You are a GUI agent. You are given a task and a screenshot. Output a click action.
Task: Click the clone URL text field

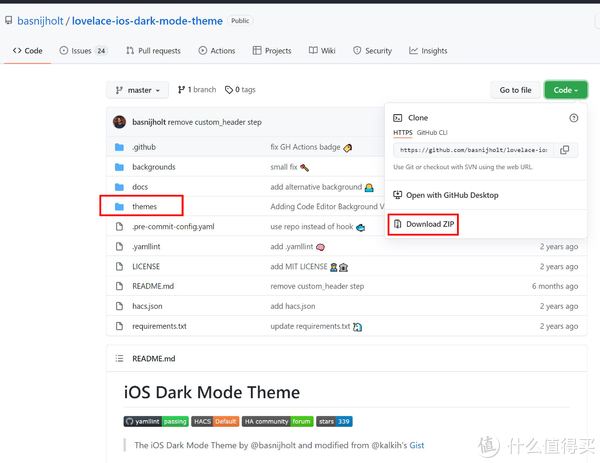[x=474, y=150]
